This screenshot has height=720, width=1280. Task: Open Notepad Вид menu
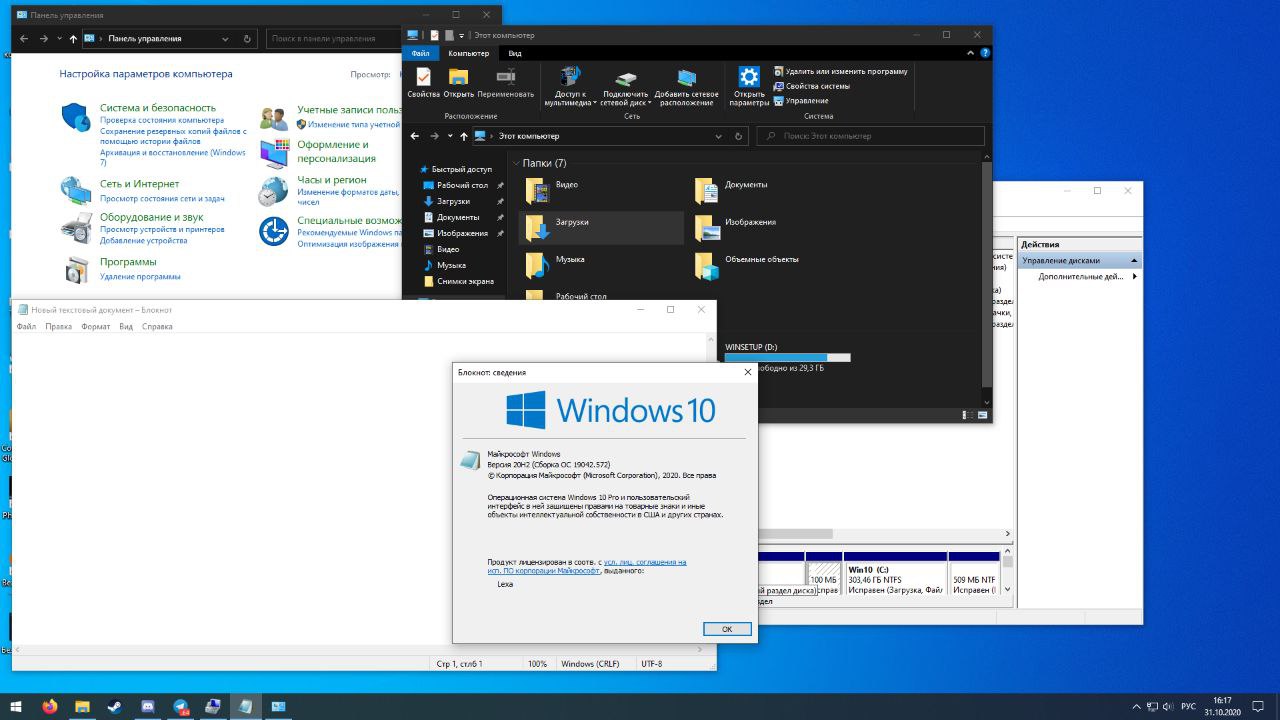(126, 326)
